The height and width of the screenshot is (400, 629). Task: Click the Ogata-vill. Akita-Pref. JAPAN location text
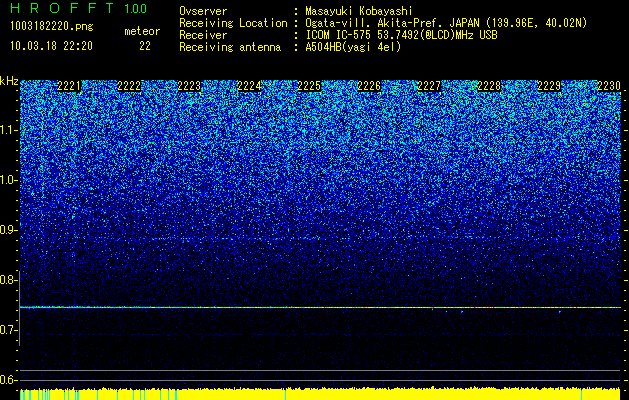(446, 24)
